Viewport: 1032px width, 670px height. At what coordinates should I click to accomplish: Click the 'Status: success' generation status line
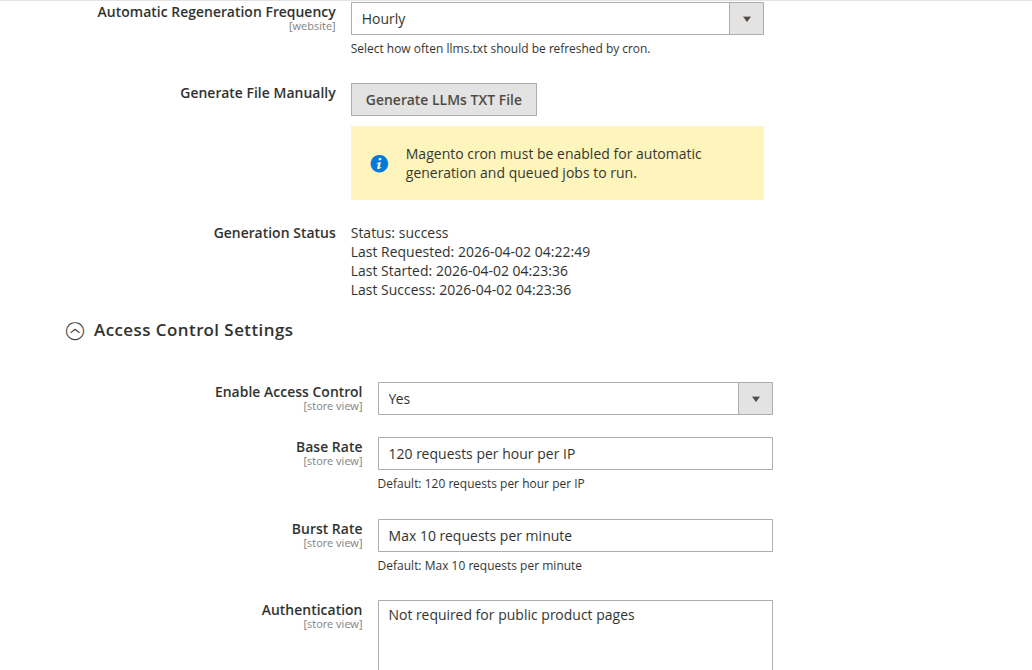coord(399,233)
